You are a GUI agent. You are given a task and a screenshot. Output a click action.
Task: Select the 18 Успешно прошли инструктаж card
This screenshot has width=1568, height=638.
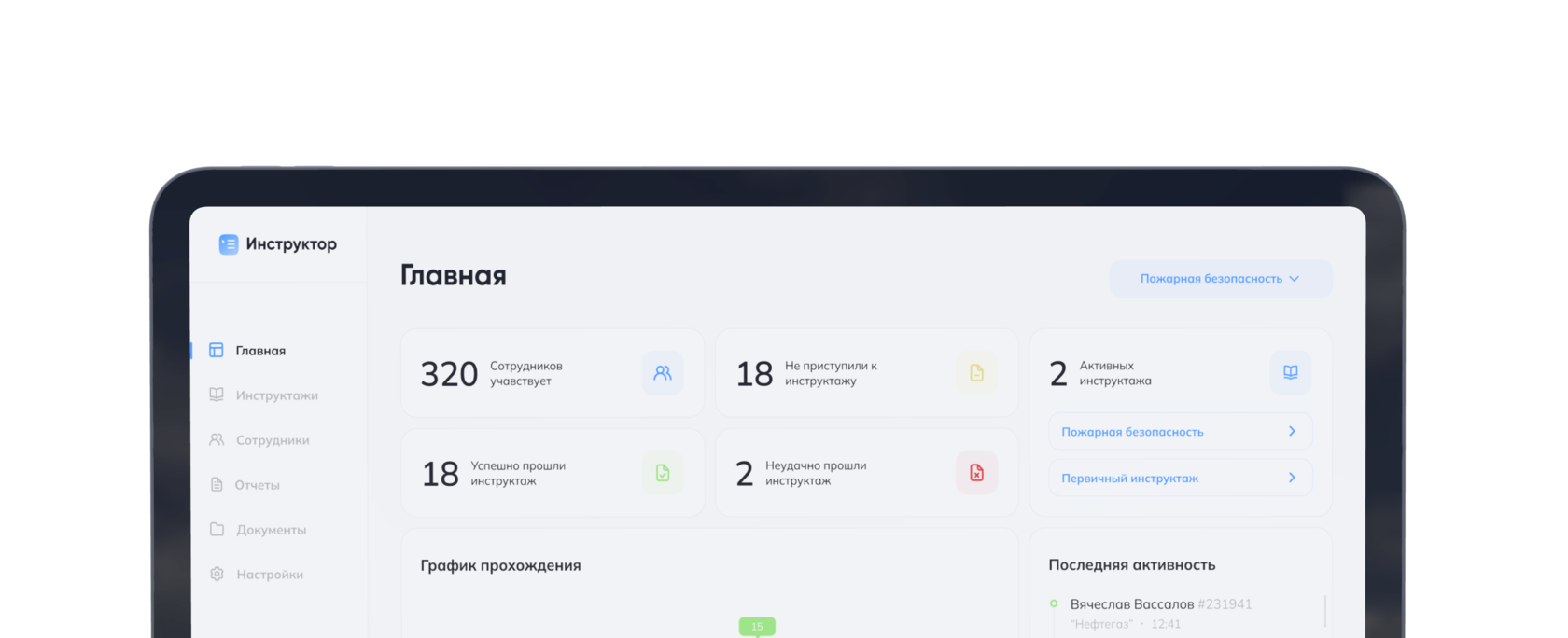553,473
